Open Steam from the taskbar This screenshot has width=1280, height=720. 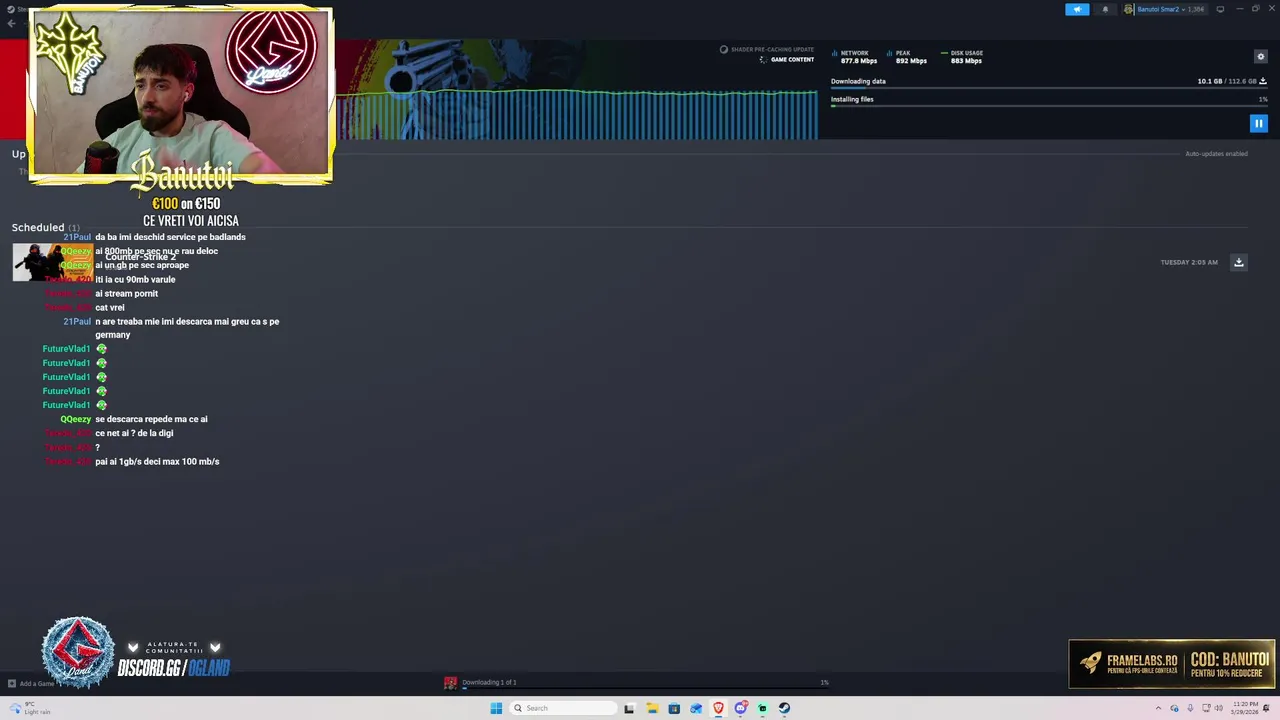click(x=784, y=708)
